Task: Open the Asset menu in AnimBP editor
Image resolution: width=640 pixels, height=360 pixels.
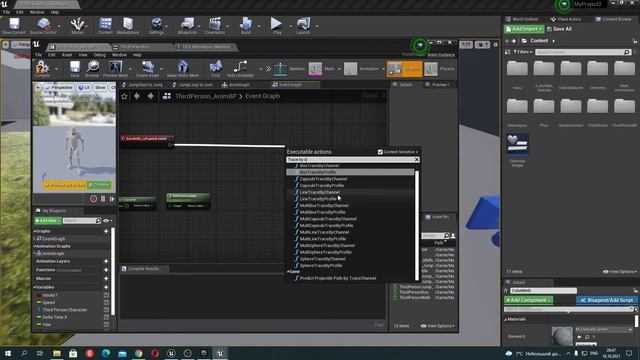Action: (67, 55)
